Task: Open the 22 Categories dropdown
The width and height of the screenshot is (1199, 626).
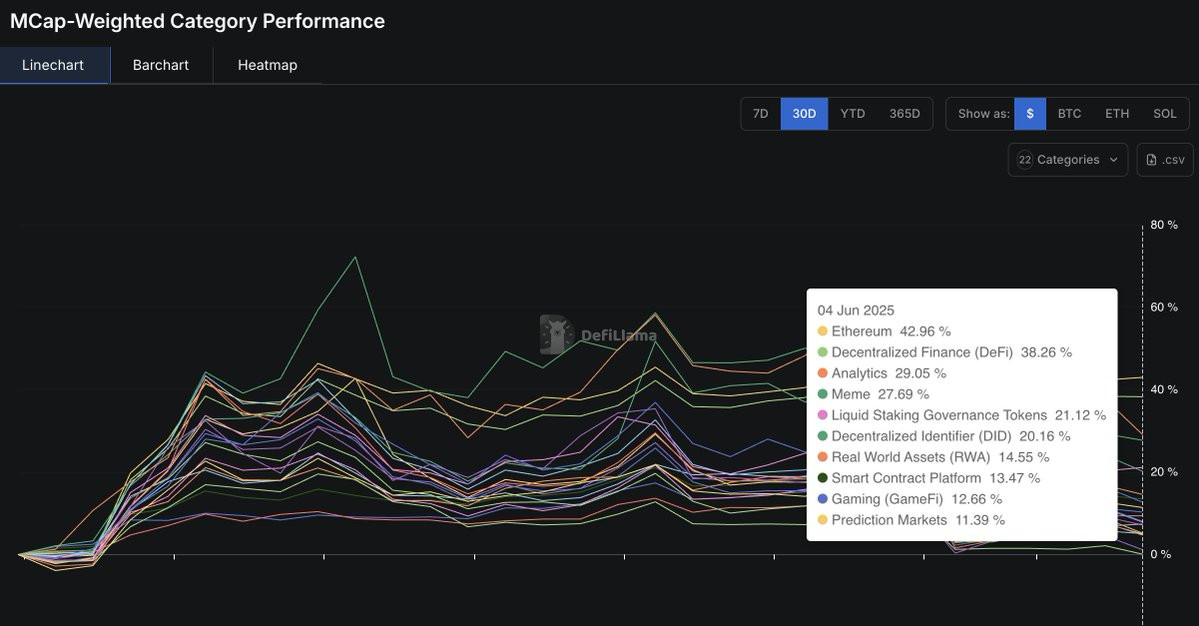Action: pyautogui.click(x=1067, y=160)
